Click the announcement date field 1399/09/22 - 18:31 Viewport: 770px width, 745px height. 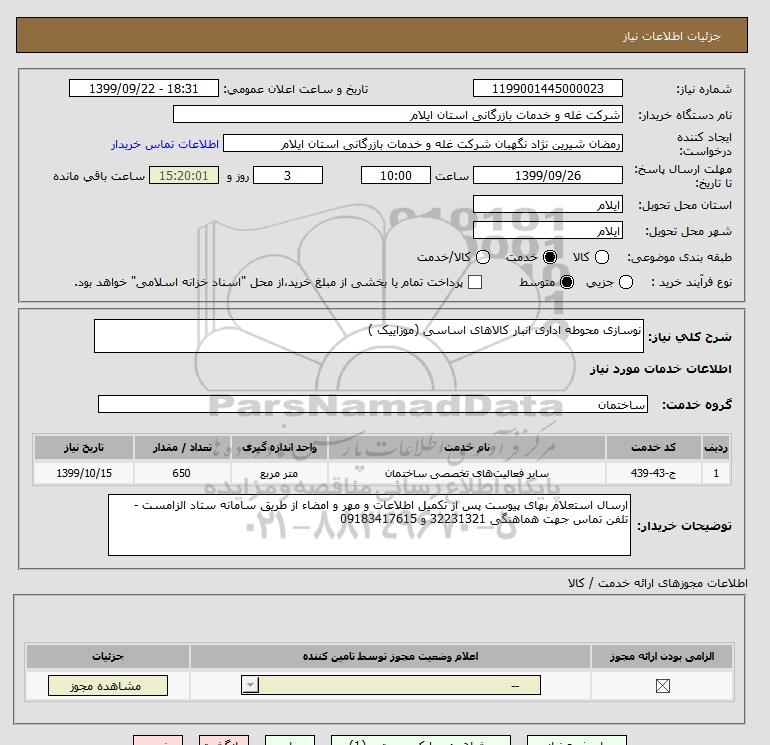tap(143, 88)
